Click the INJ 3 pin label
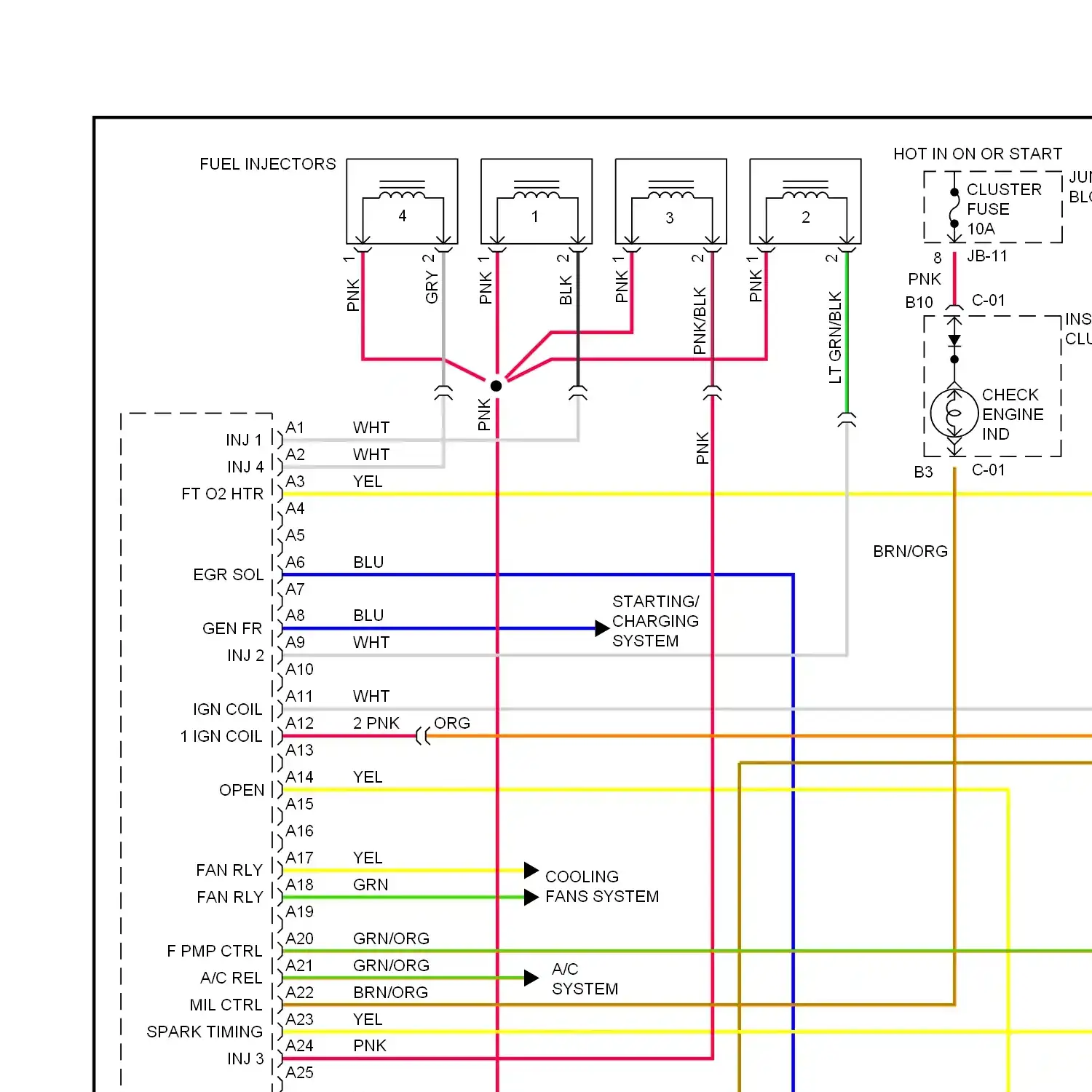This screenshot has height=1092, width=1092. 245,1059
